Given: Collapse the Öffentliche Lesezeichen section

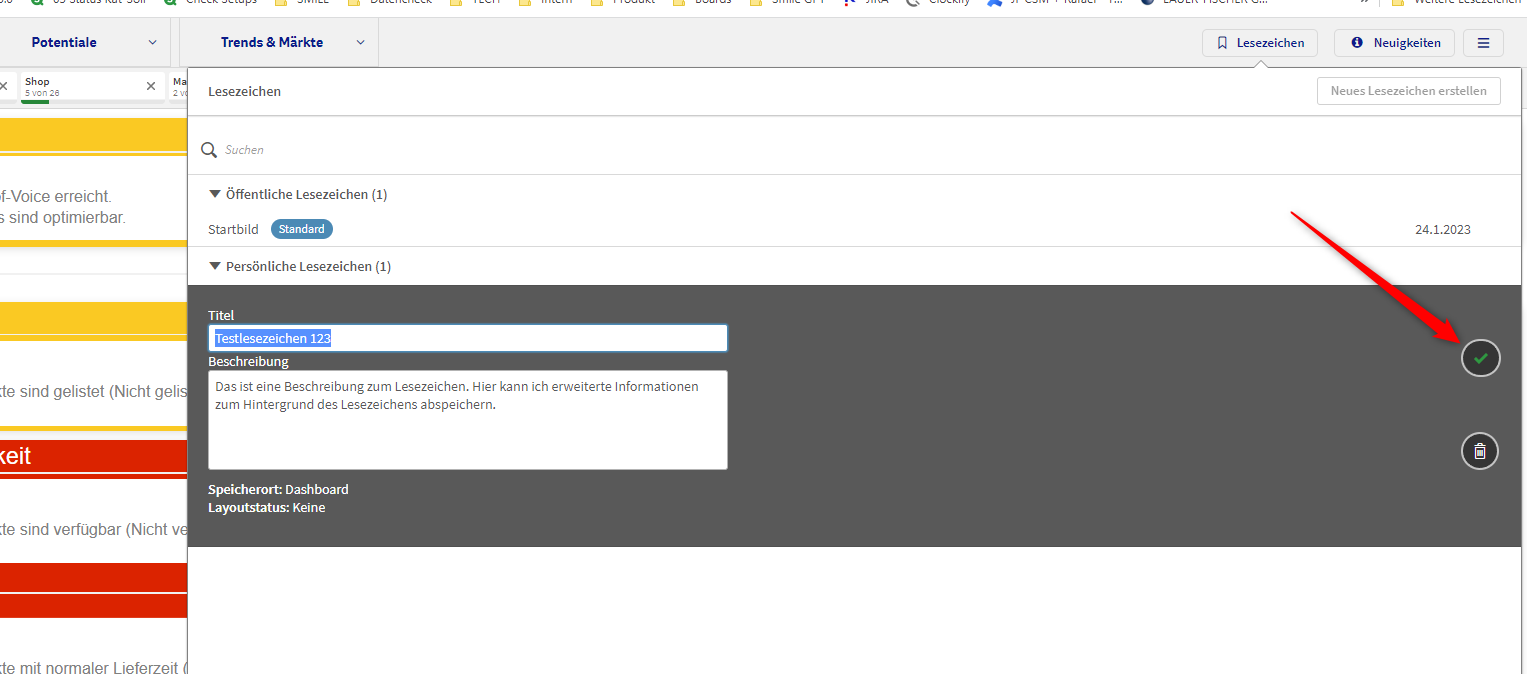Looking at the screenshot, I should coord(215,194).
